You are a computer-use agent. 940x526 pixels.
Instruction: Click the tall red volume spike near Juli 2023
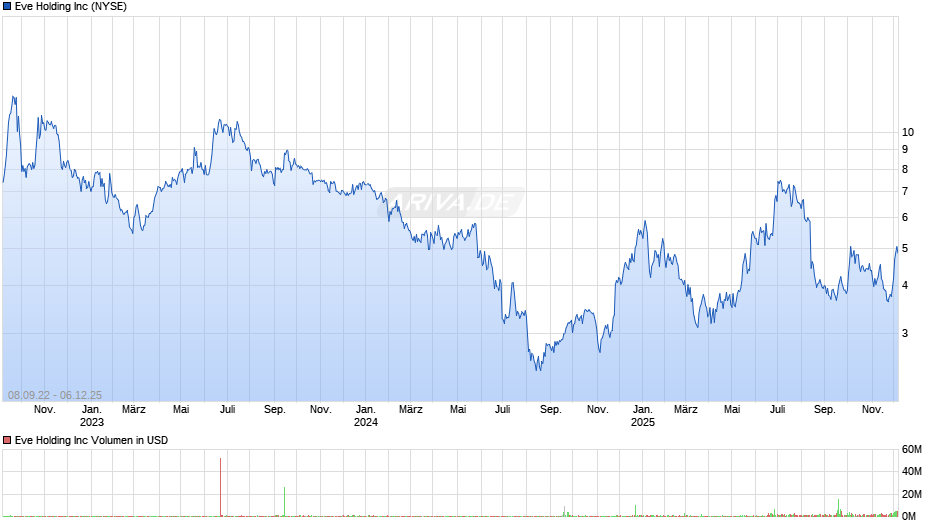[x=221, y=487]
